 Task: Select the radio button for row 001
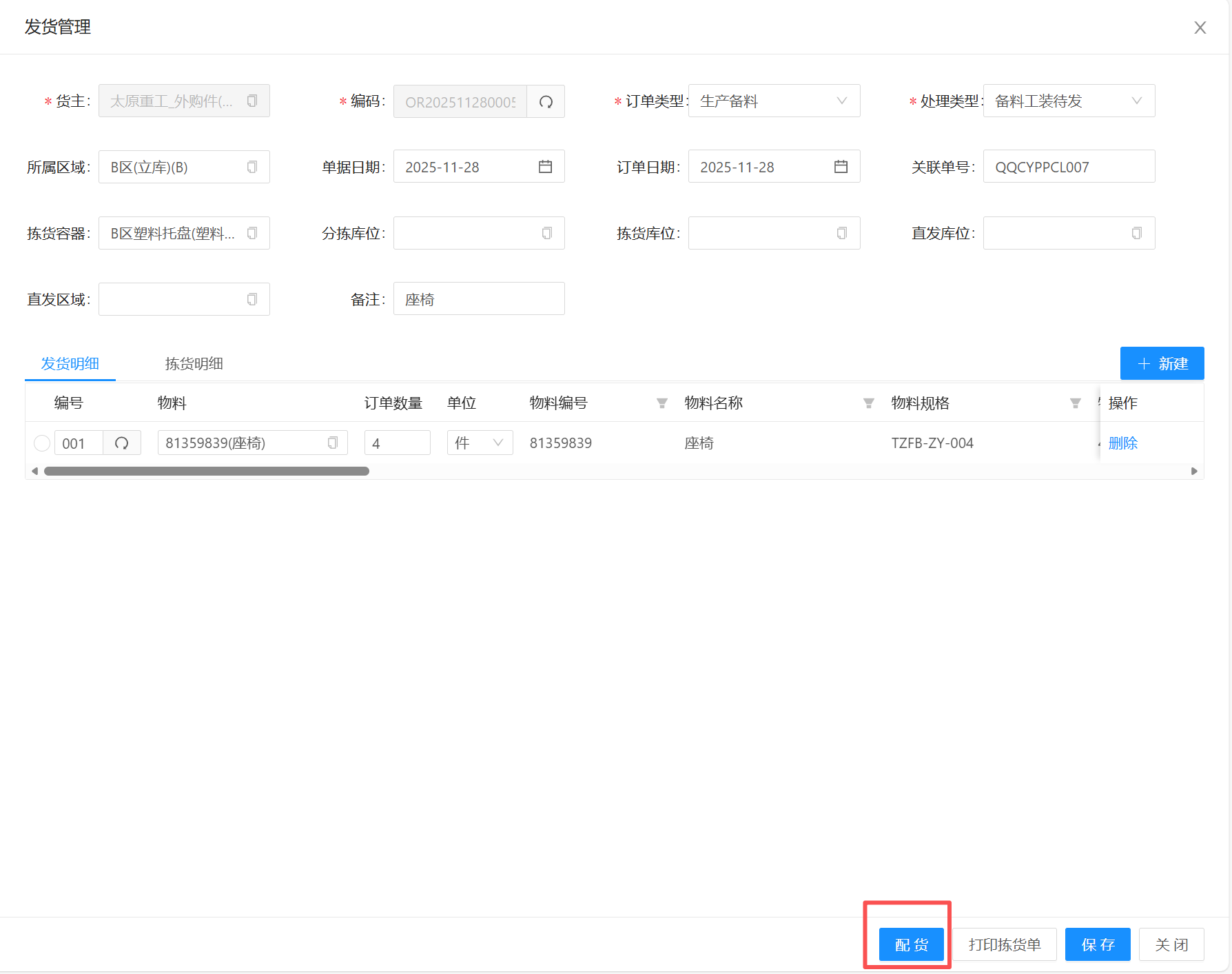point(42,443)
